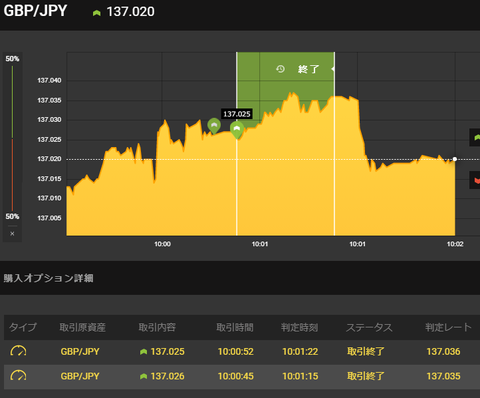
Task: Click expiry time 10:01:22
Action: coord(300,352)
